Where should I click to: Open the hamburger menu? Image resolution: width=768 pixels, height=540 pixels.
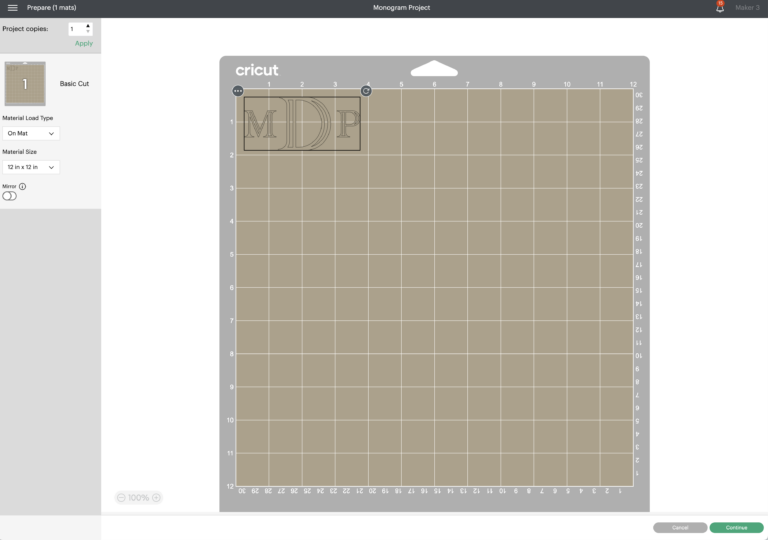[x=13, y=7]
